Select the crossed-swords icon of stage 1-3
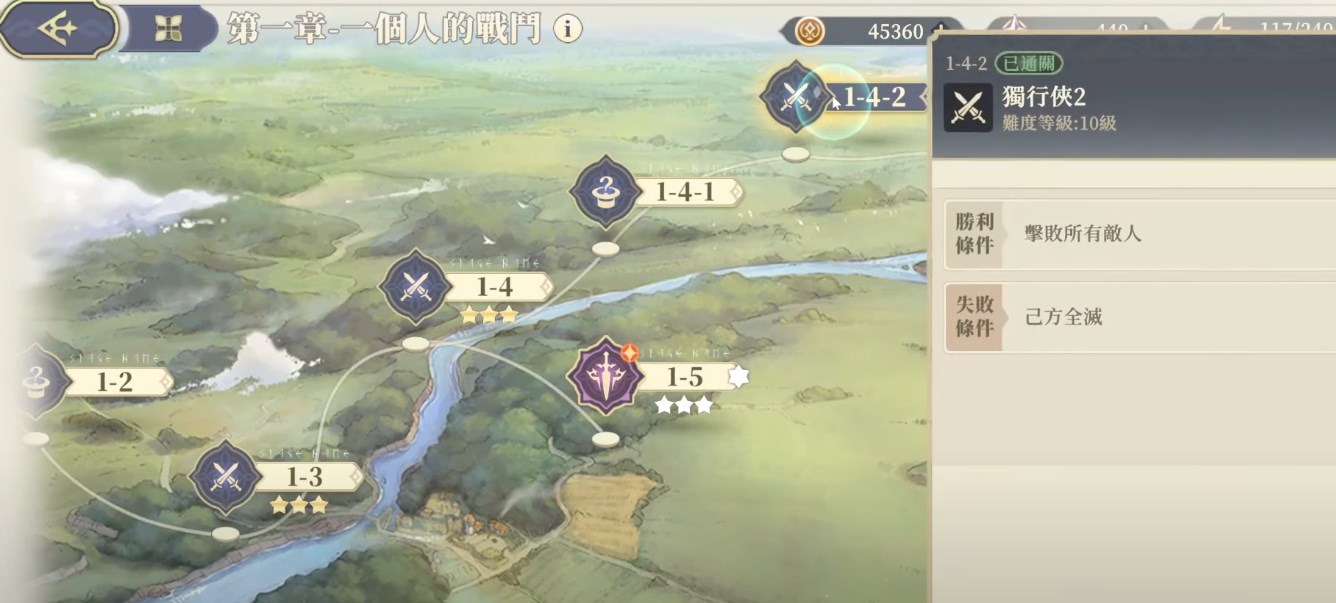Viewport: 1336px width, 603px height. coord(225,476)
